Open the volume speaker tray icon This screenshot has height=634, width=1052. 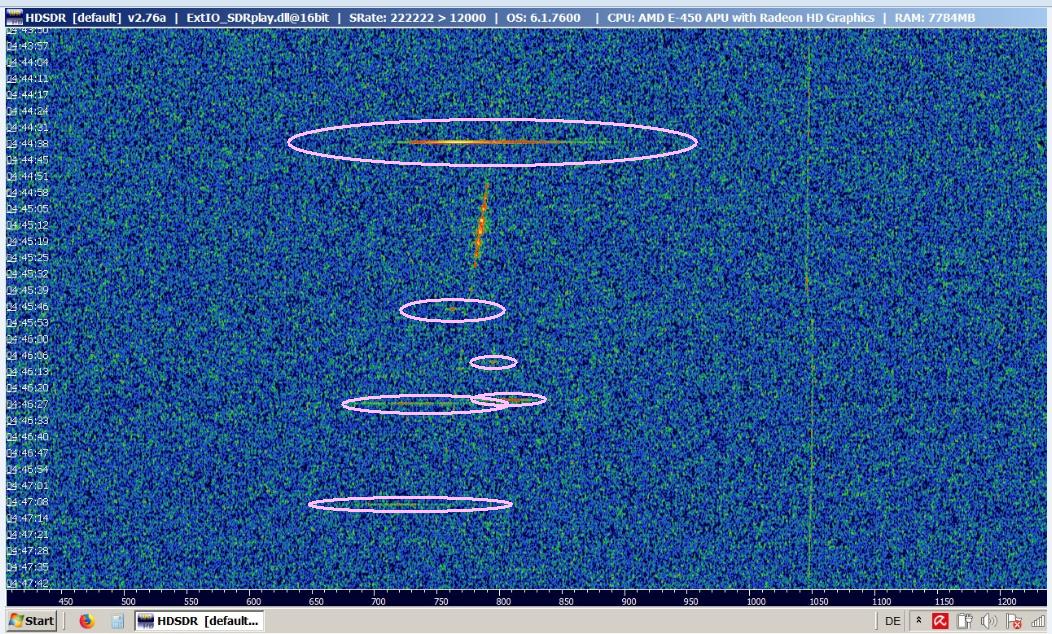coord(990,621)
